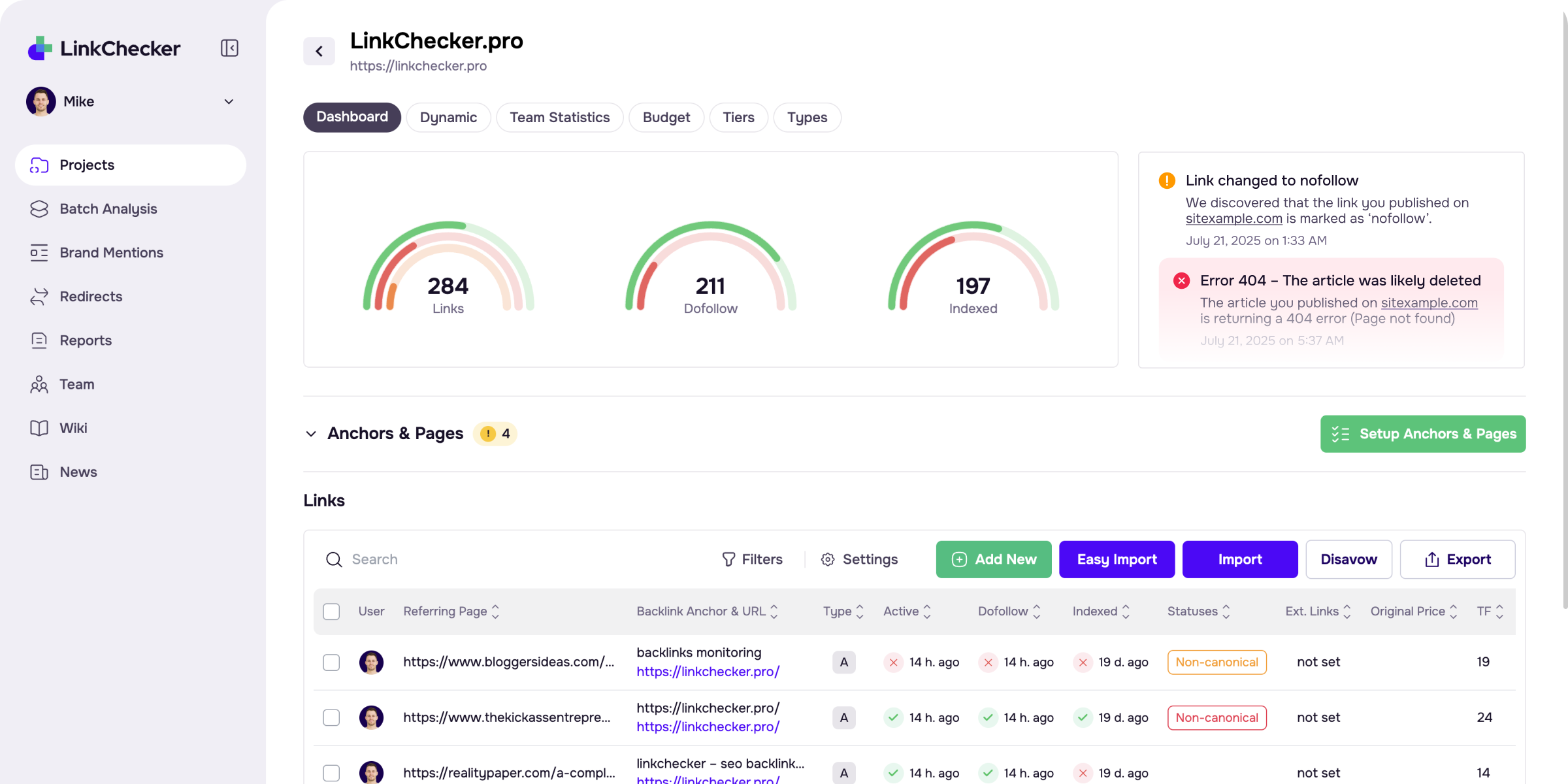Click the LinkChecker logo icon
The height and width of the screenshot is (784, 1568).
tap(40, 48)
